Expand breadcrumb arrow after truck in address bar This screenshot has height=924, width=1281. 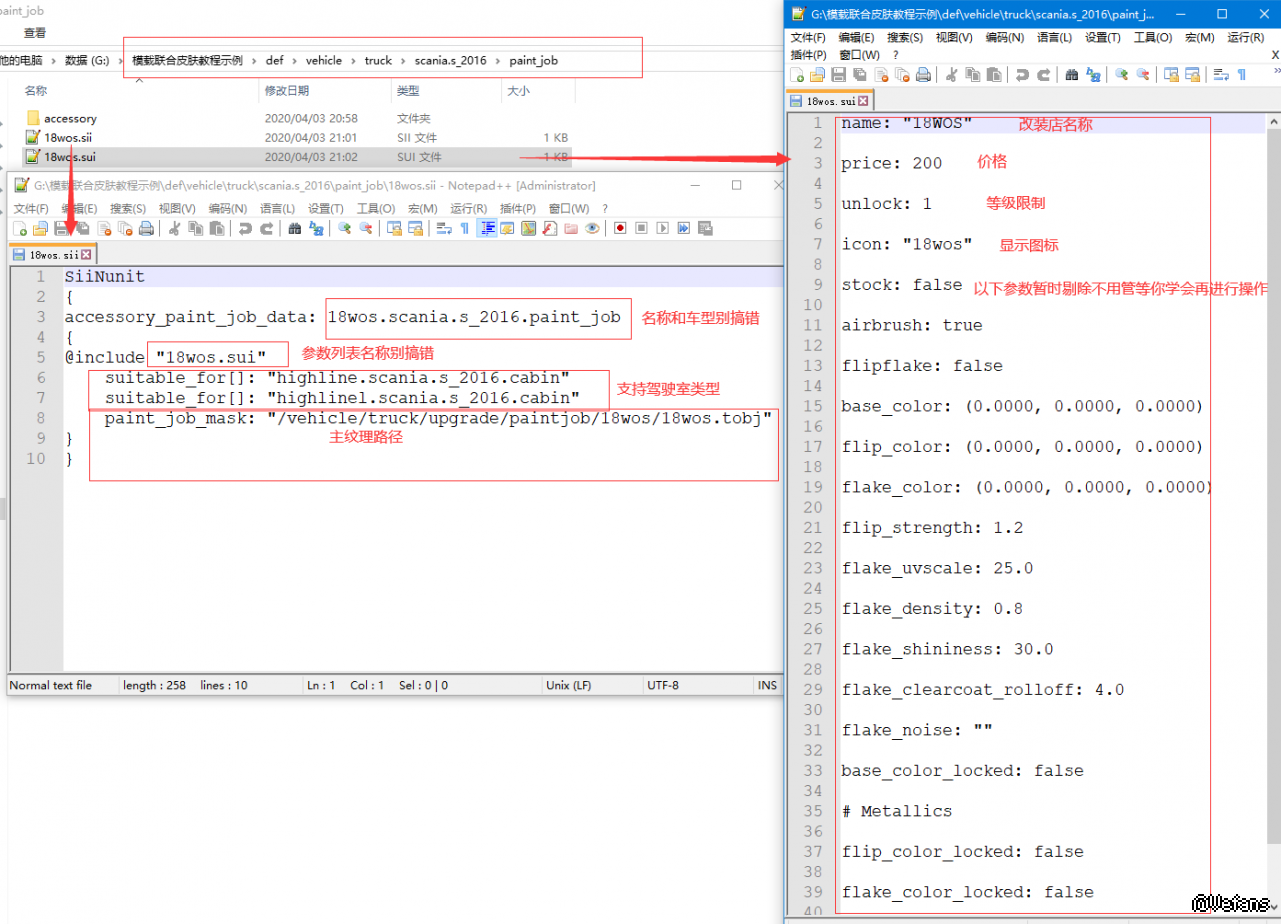[x=403, y=61]
